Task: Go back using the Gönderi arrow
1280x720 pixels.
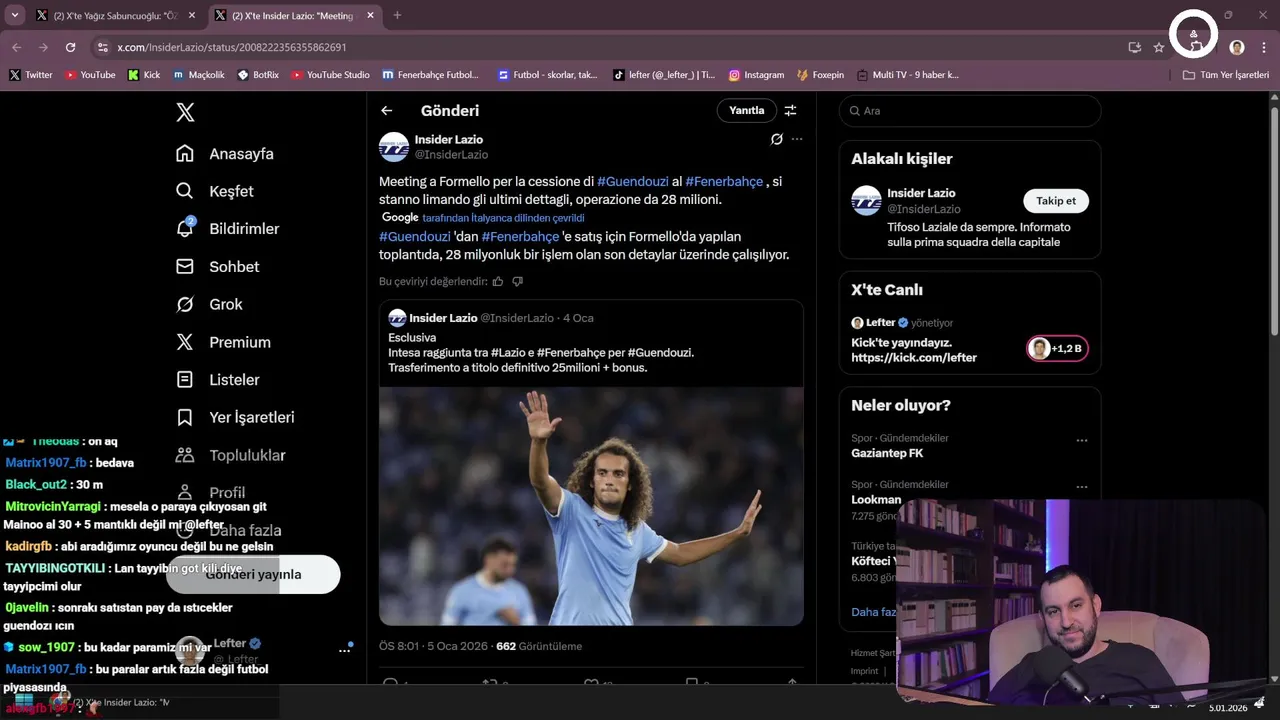Action: 387,111
